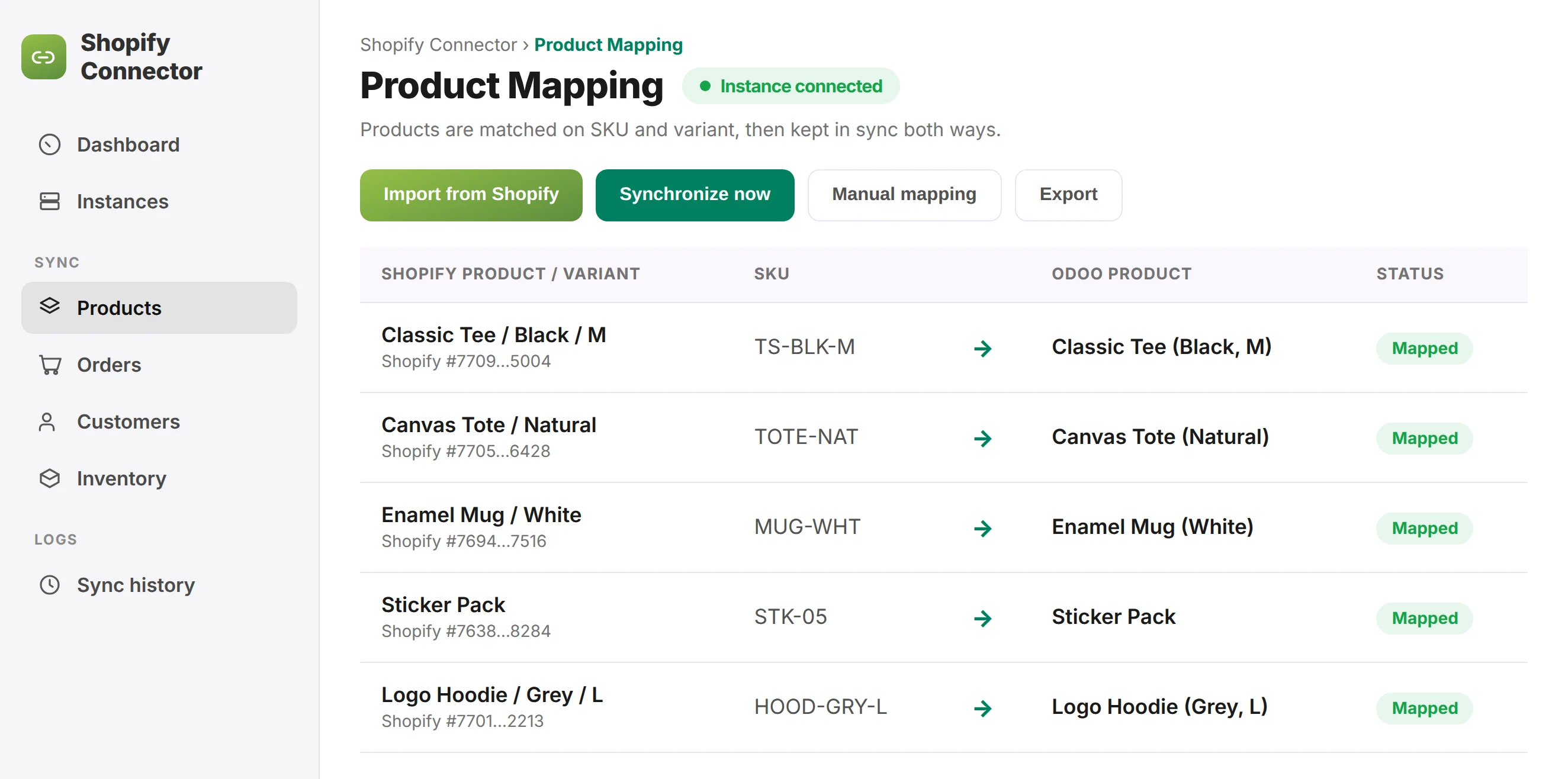Click the Shopify Connector link logo icon
The width and height of the screenshot is (1568, 779).
pos(44,57)
